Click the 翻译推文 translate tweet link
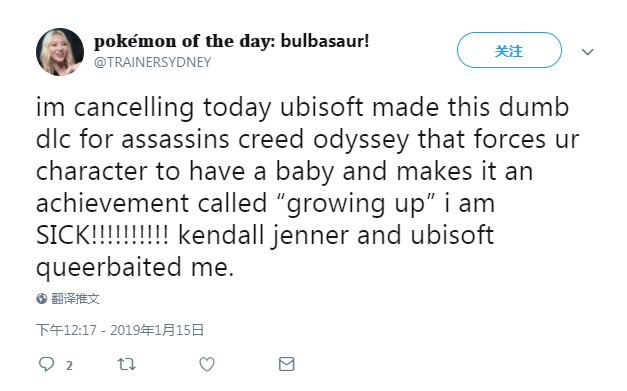Viewport: 627px width, 391px height. click(x=75, y=299)
